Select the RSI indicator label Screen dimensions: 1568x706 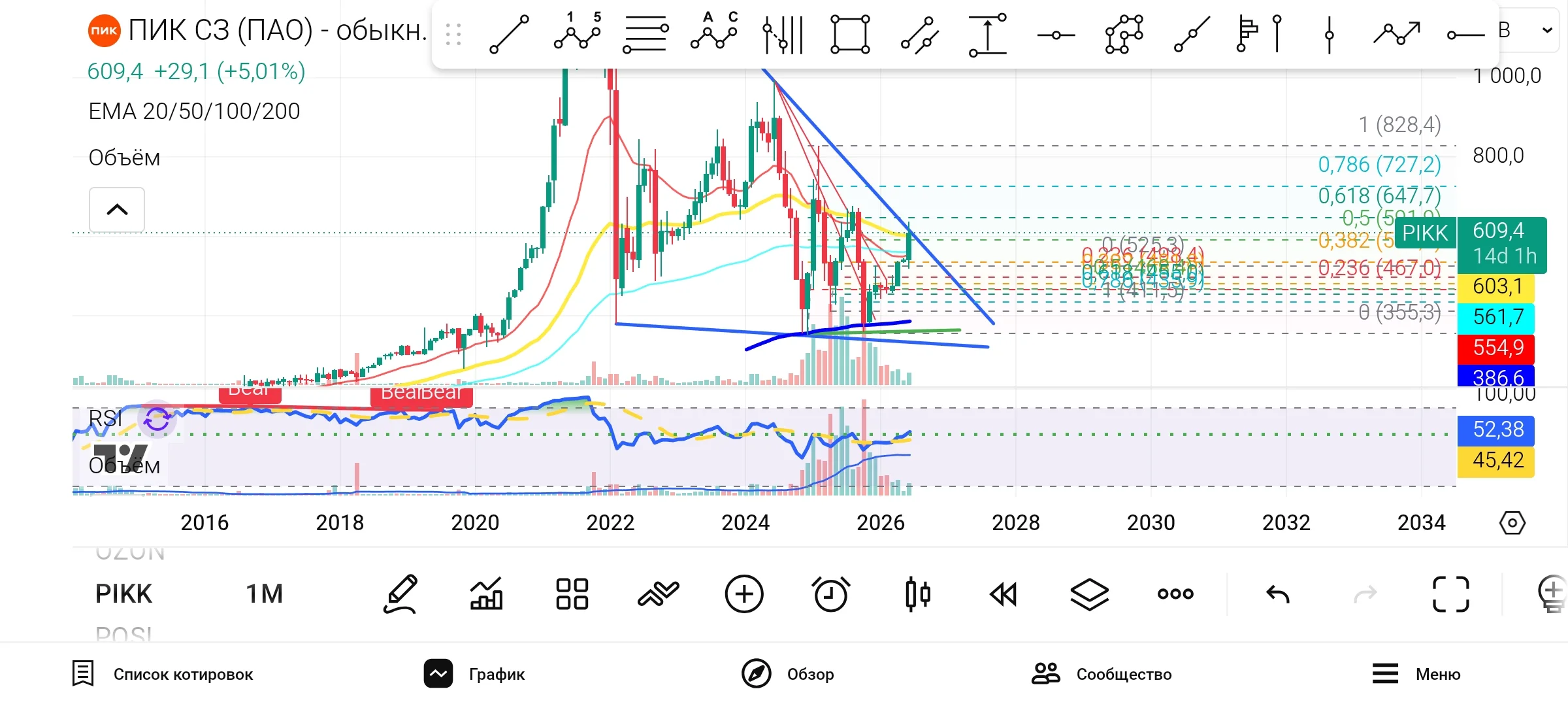coord(105,418)
